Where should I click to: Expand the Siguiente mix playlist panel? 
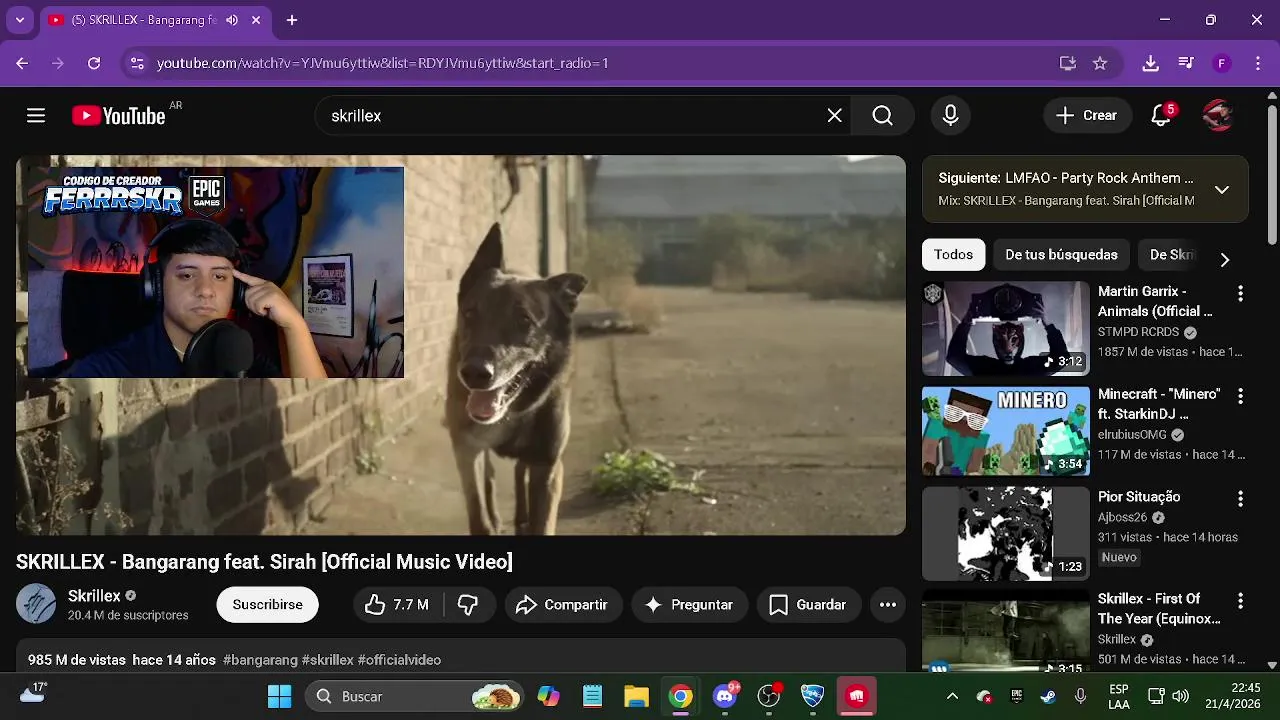1222,189
